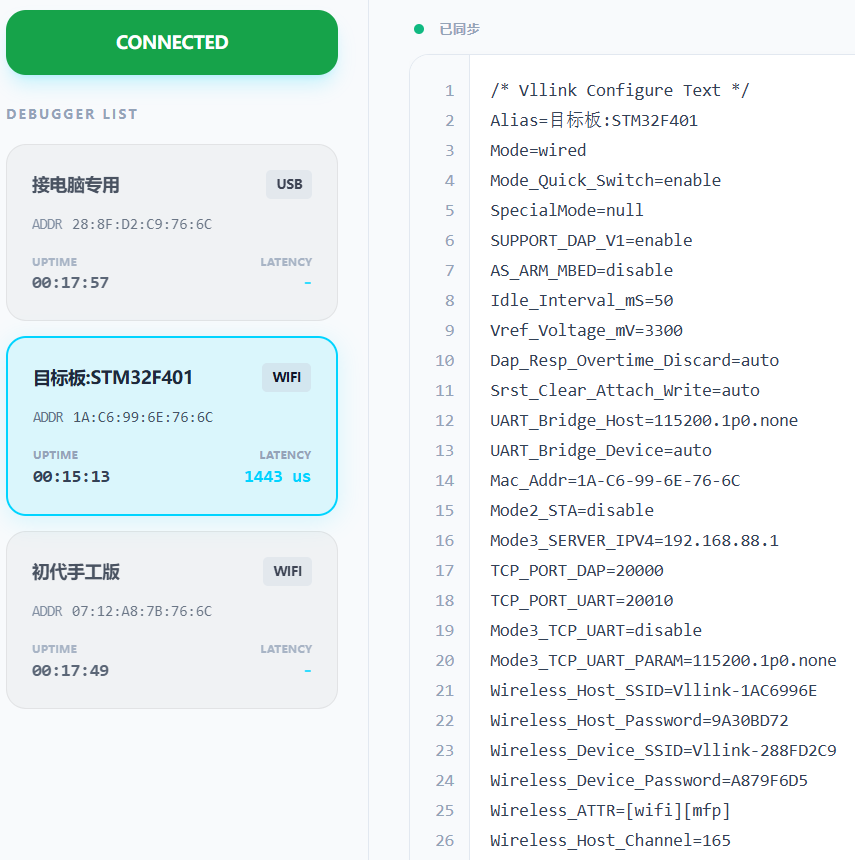Click the green CONNECTED button
Screen dimensions: 855x860
(172, 43)
